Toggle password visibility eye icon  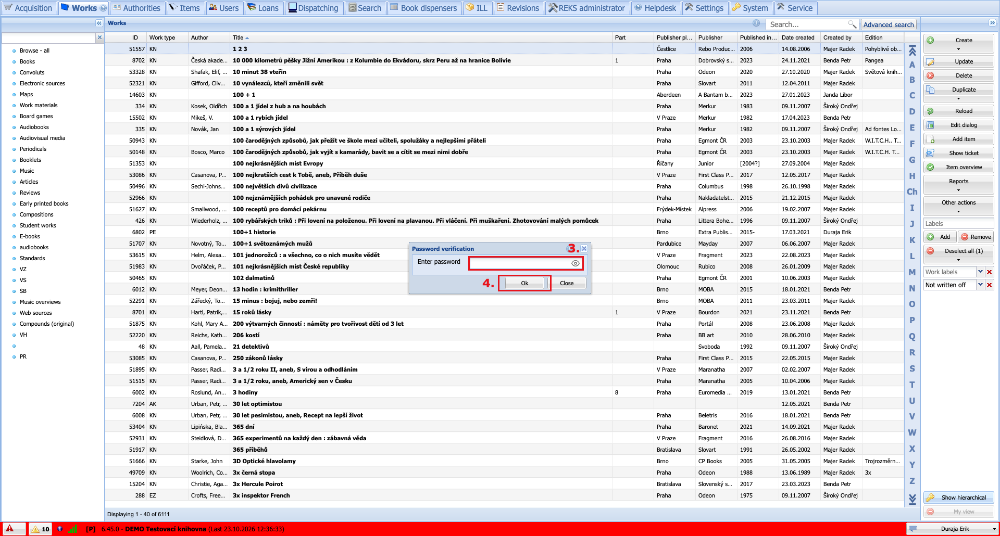pos(575,263)
